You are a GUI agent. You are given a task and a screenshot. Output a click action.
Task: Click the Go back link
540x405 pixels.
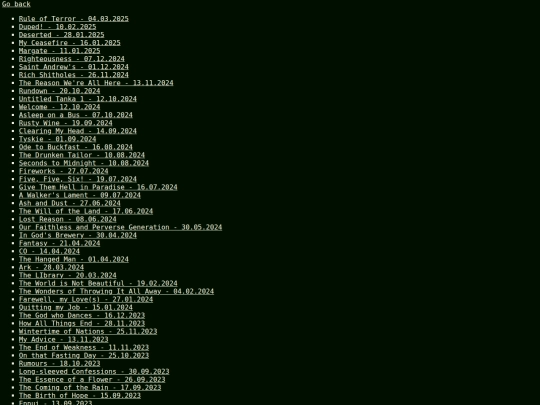click(x=16, y=4)
